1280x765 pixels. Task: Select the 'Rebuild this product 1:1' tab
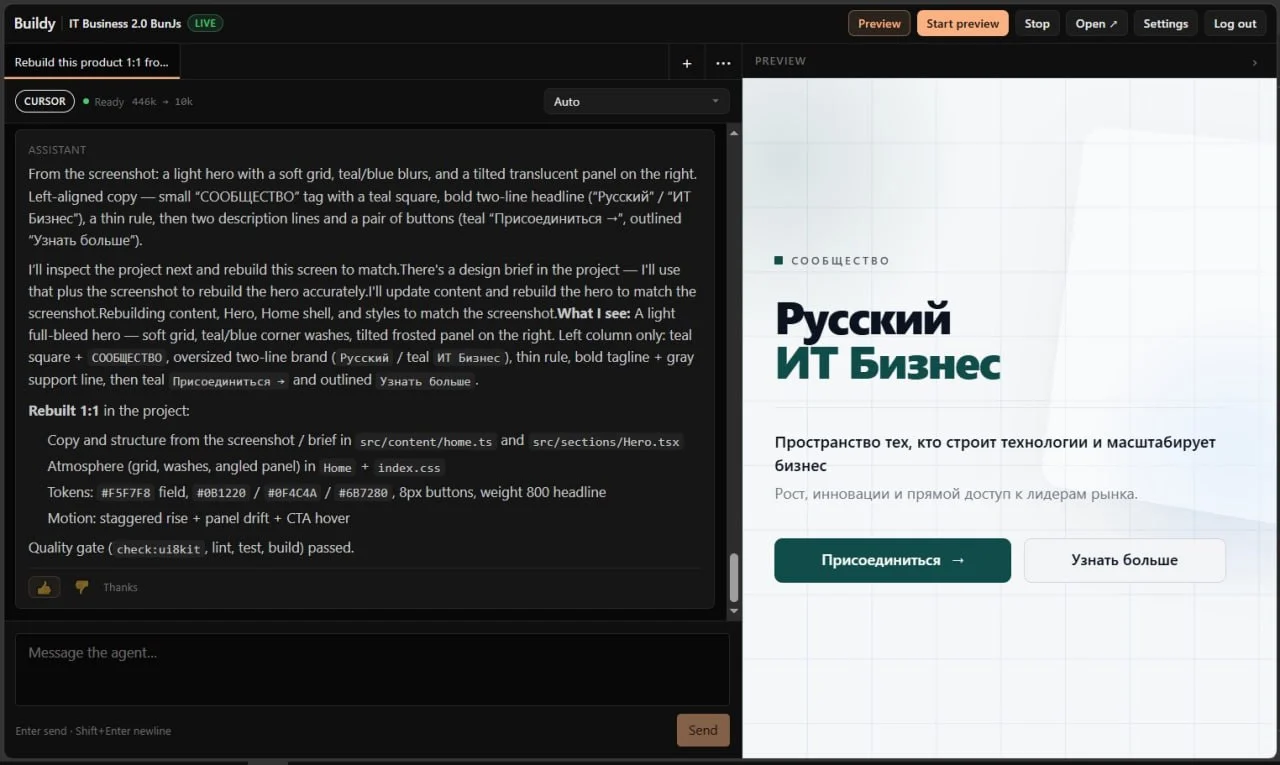coord(92,62)
